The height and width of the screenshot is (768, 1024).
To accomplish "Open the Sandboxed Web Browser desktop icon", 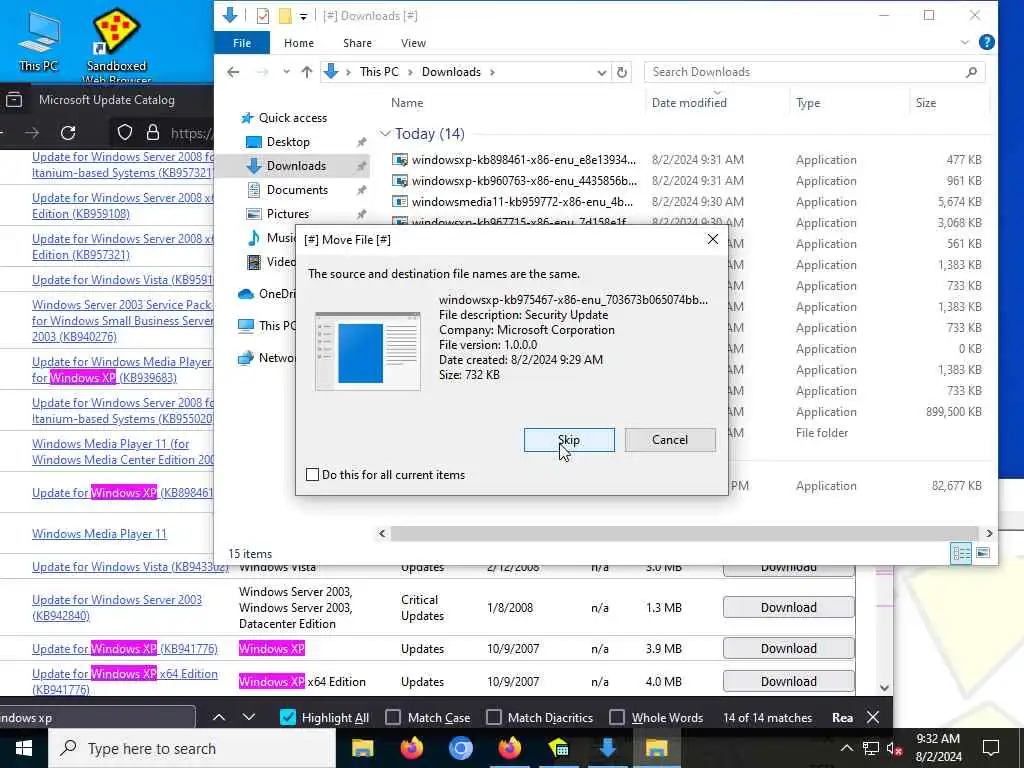I will [x=116, y=46].
